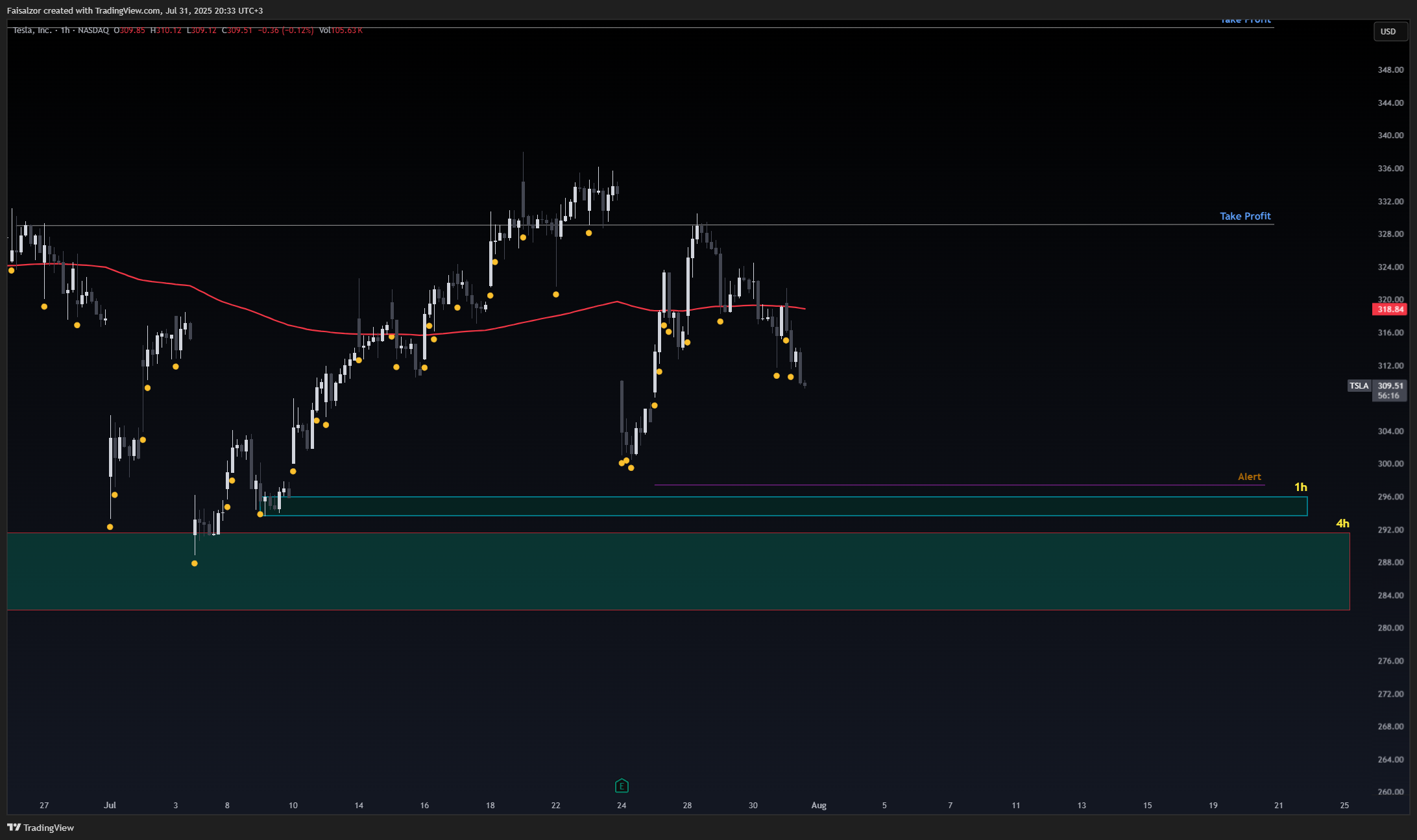Click the -0.36 (-0.12%) change value
This screenshot has height=840, width=1417.
[285, 30]
